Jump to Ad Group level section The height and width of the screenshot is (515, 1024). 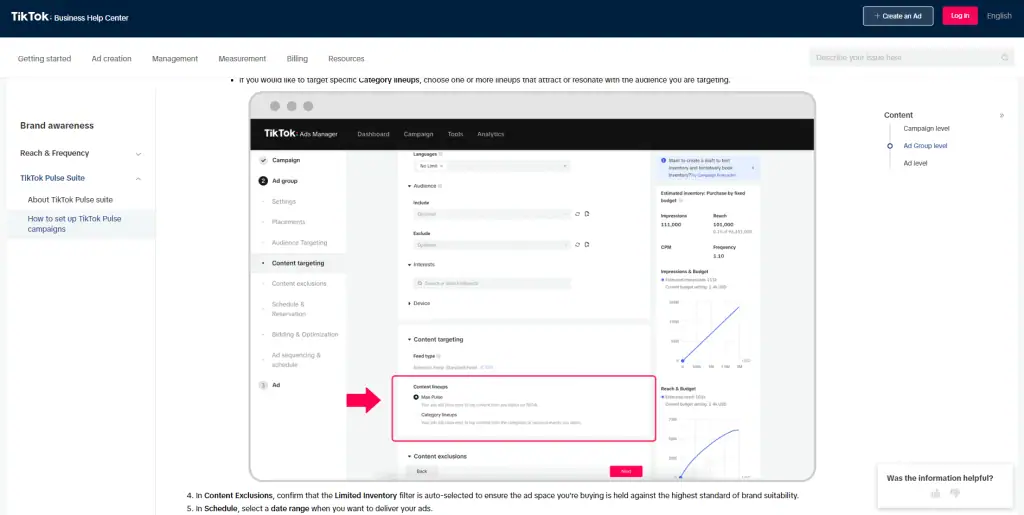click(925, 146)
